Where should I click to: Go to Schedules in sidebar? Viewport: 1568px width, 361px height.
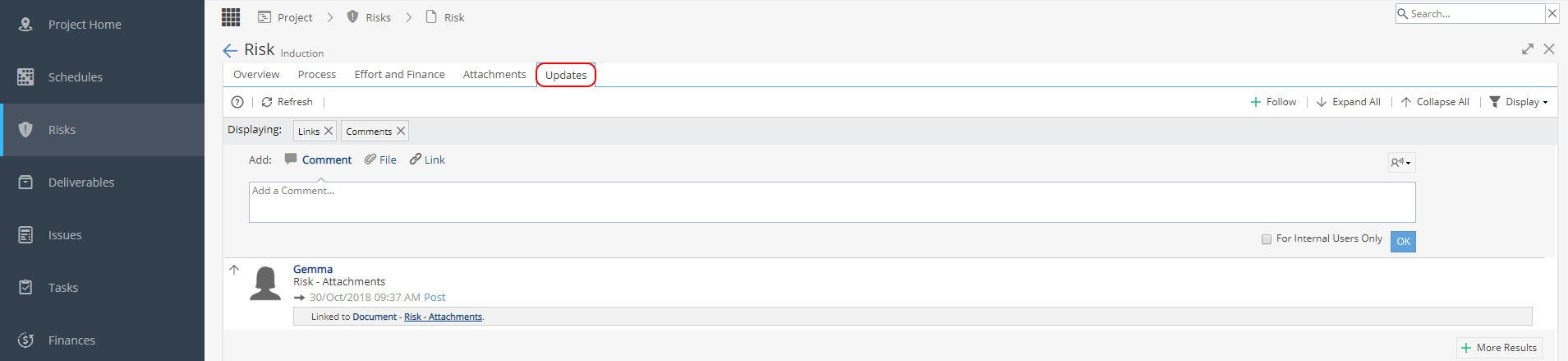tap(102, 77)
